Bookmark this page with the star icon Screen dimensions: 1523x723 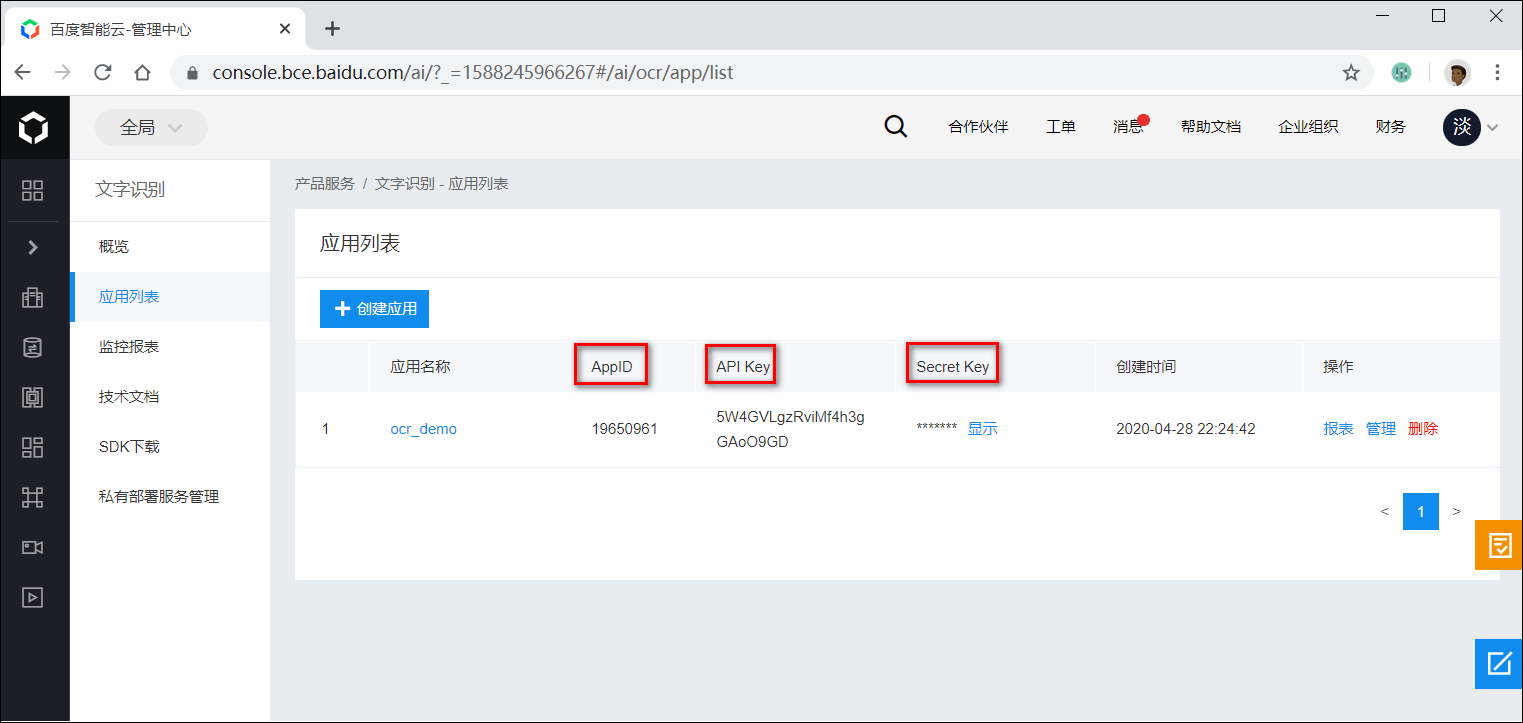[1351, 72]
